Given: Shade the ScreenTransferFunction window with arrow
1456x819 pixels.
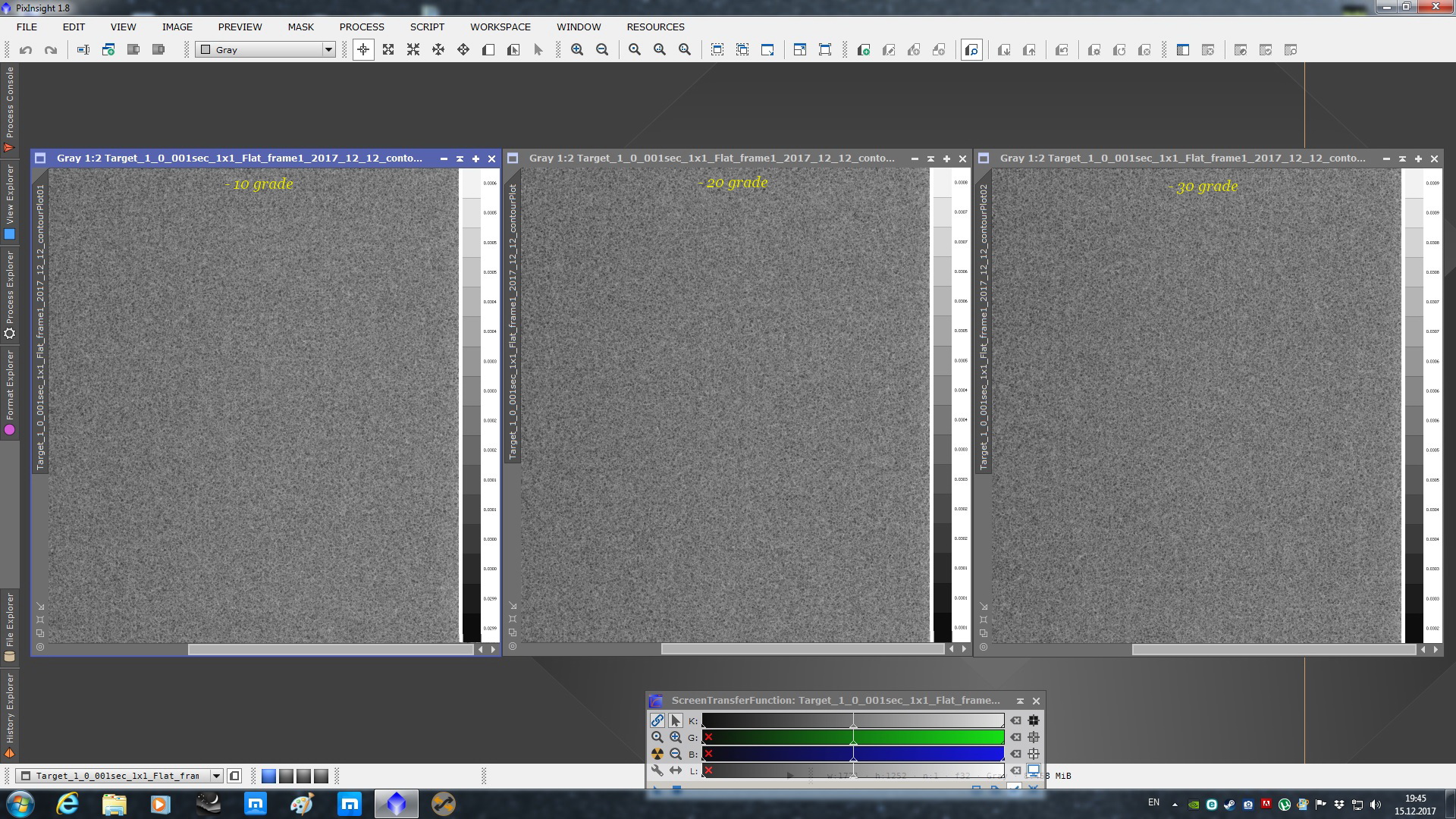Looking at the screenshot, I should (x=1020, y=701).
